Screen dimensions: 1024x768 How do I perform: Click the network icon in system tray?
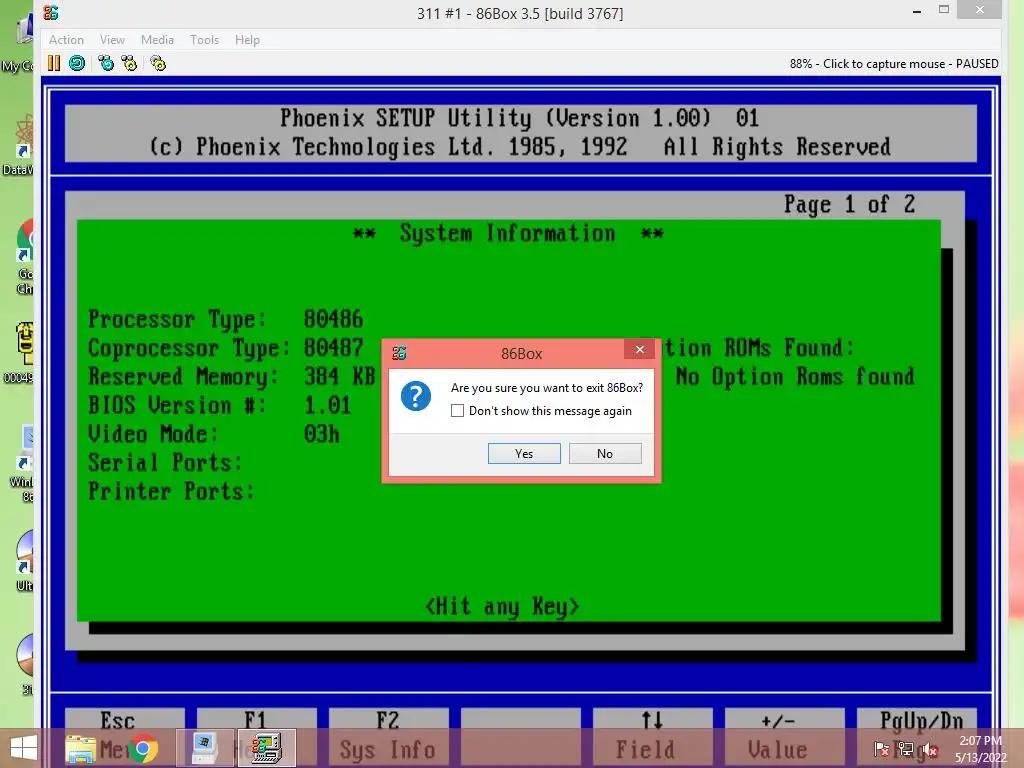[906, 749]
